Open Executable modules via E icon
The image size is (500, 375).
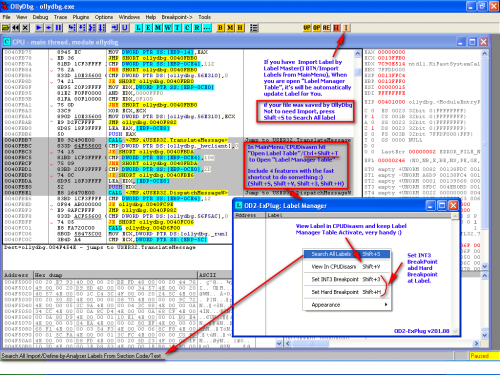148,28
